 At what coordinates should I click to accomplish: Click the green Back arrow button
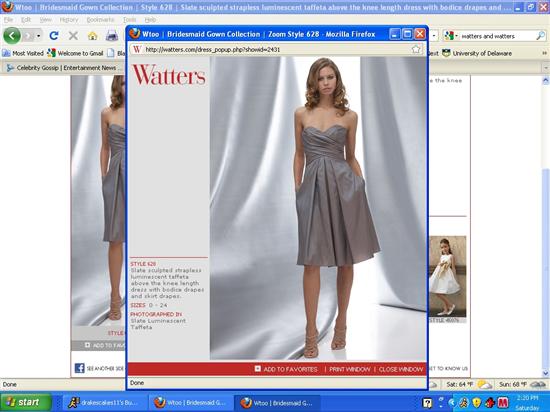point(12,35)
